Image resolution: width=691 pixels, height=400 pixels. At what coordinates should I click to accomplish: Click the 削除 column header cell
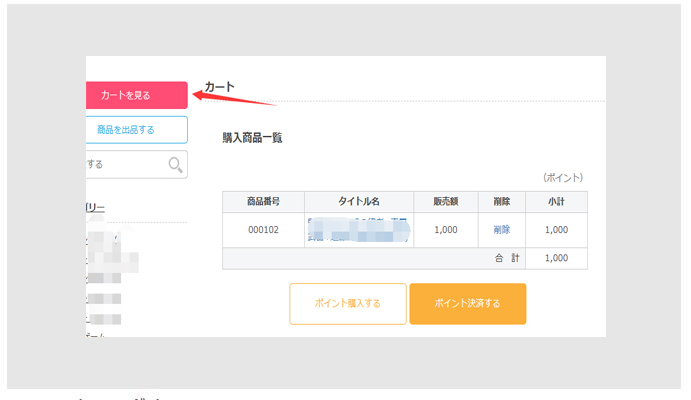pyautogui.click(x=501, y=201)
